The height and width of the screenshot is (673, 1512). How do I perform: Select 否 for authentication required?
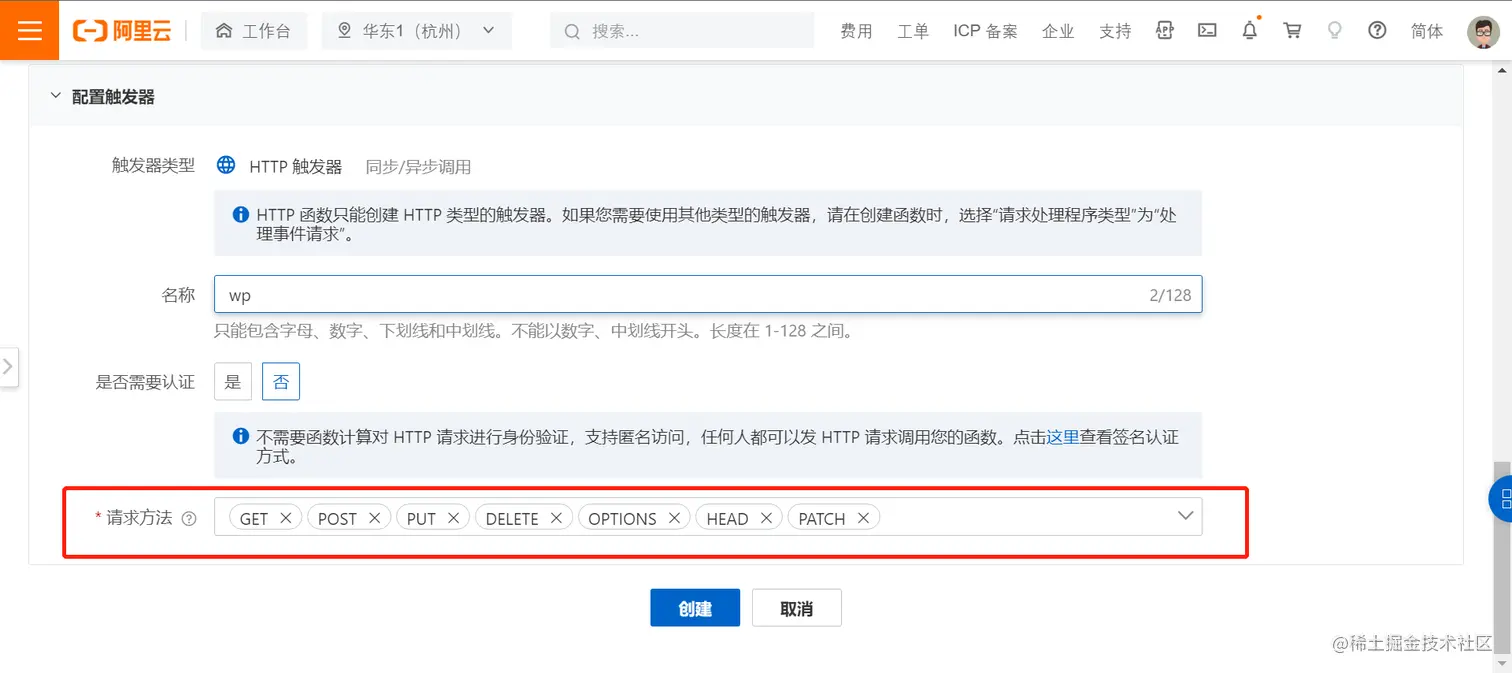[x=281, y=382]
